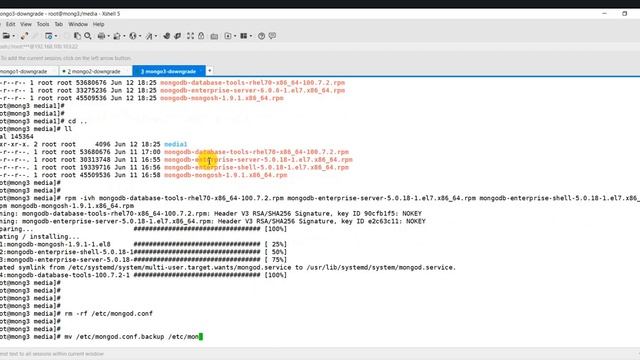Click the greyed Copy icon
The height and width of the screenshot is (360, 640).
tap(67, 36)
